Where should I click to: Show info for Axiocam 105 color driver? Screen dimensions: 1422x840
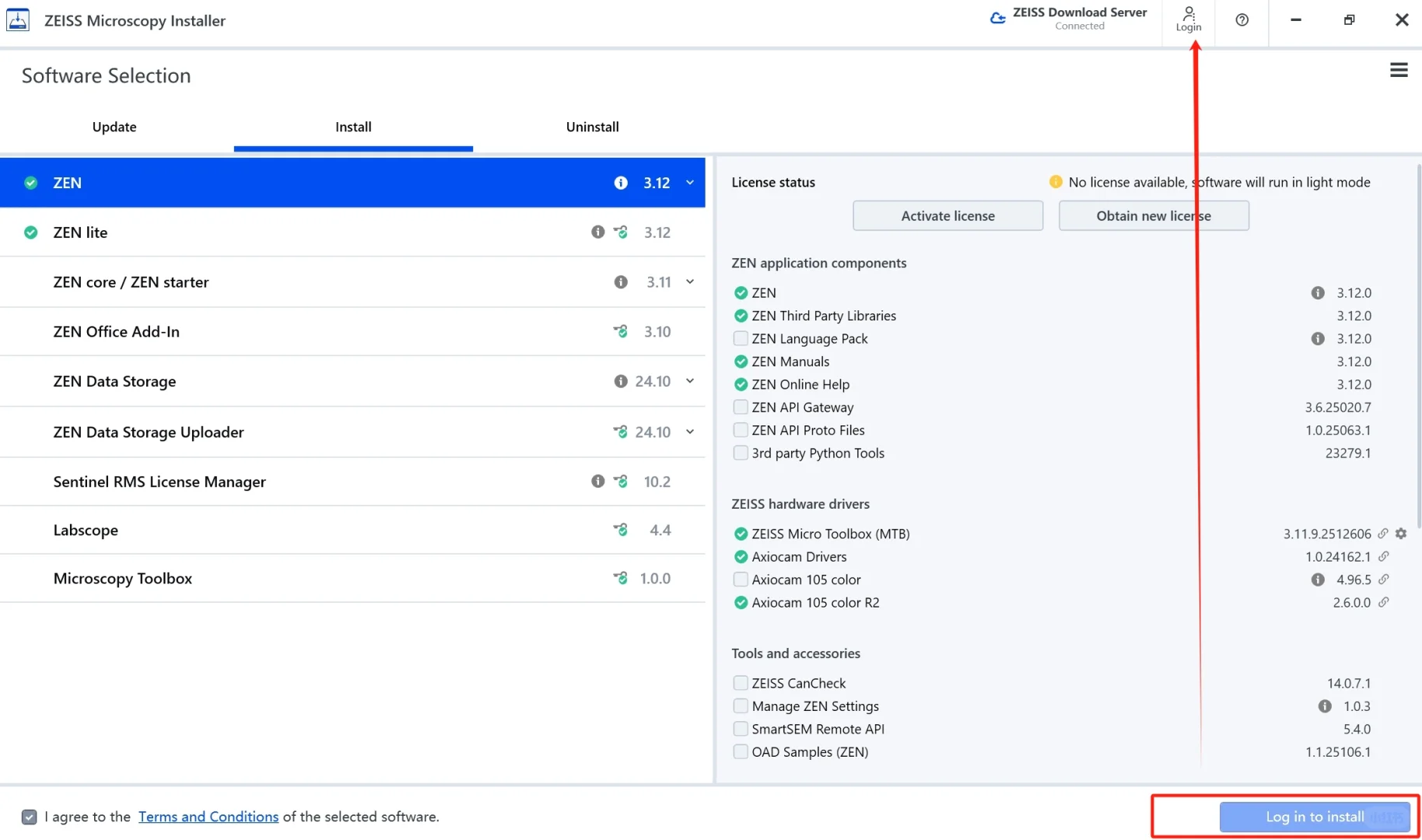[1318, 579]
